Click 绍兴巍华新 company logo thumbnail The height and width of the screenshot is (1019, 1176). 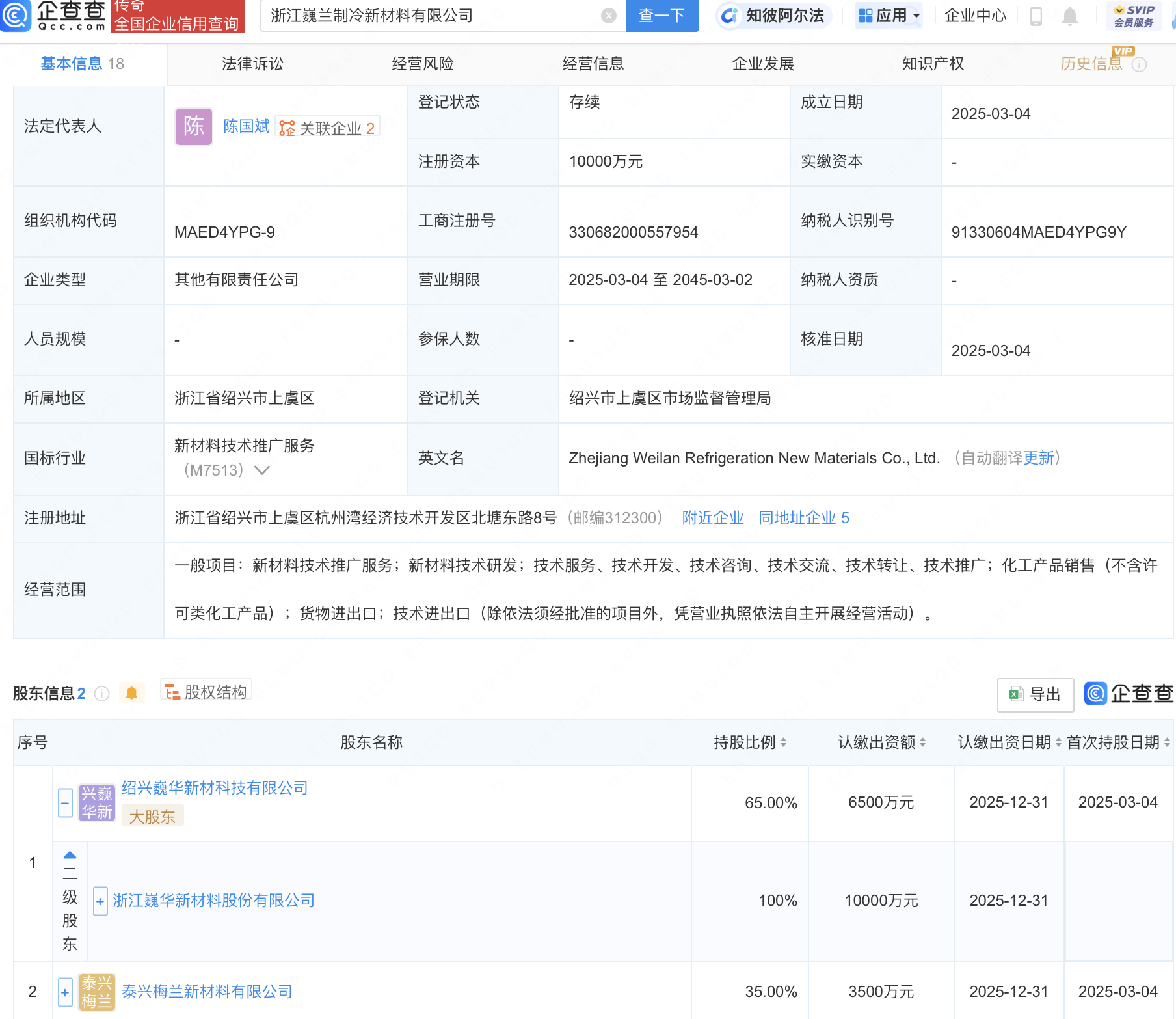[96, 803]
